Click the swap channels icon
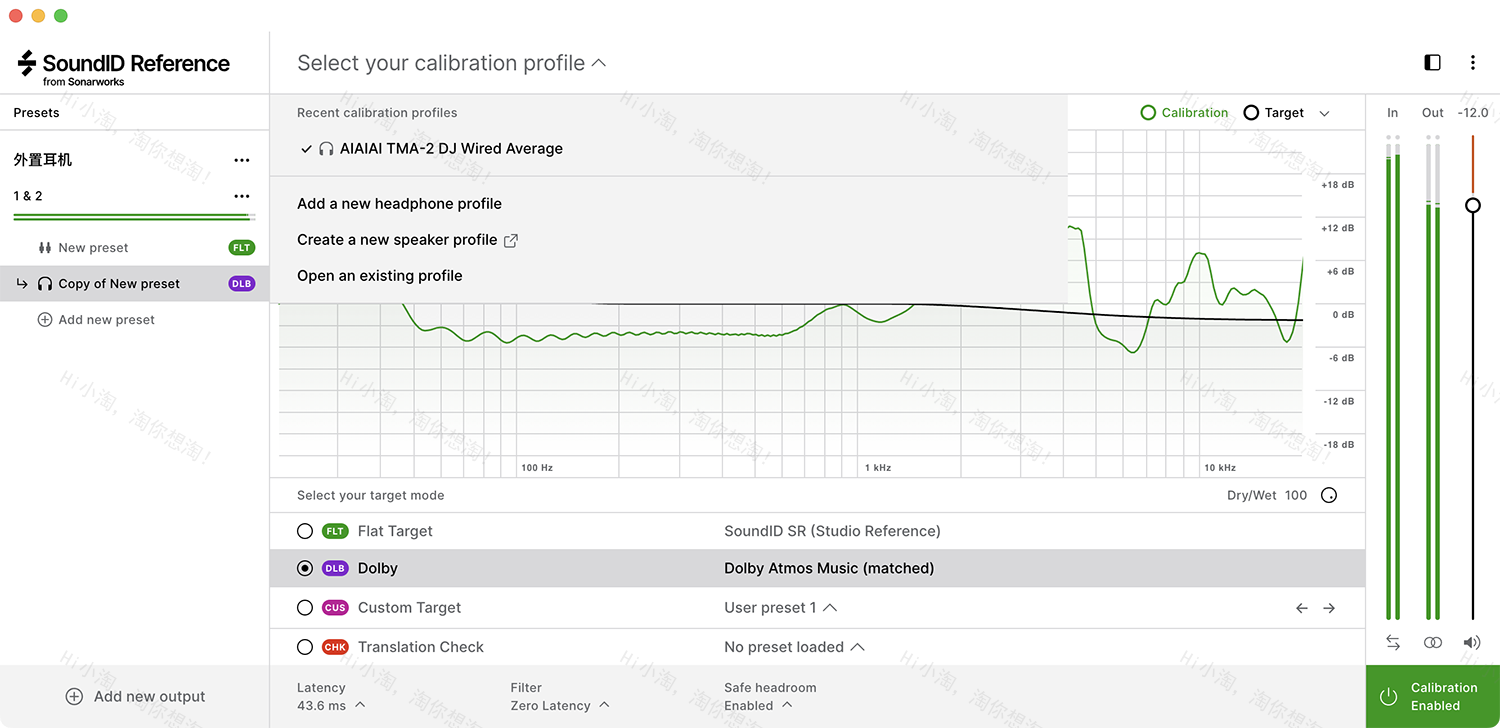This screenshot has width=1500, height=728. [x=1393, y=643]
